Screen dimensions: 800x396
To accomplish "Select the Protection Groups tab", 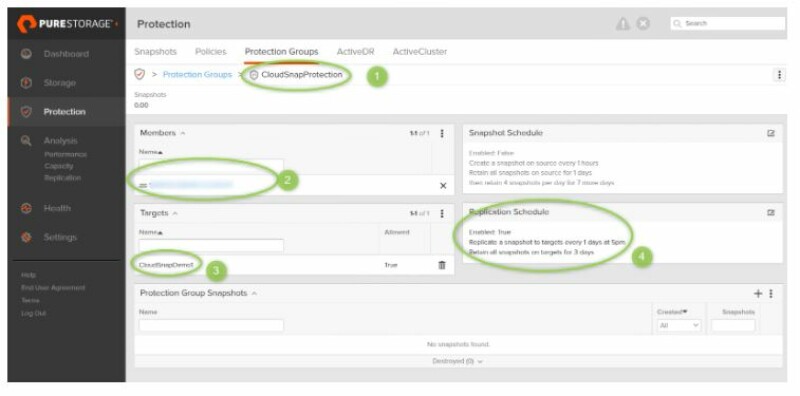I will click(282, 52).
